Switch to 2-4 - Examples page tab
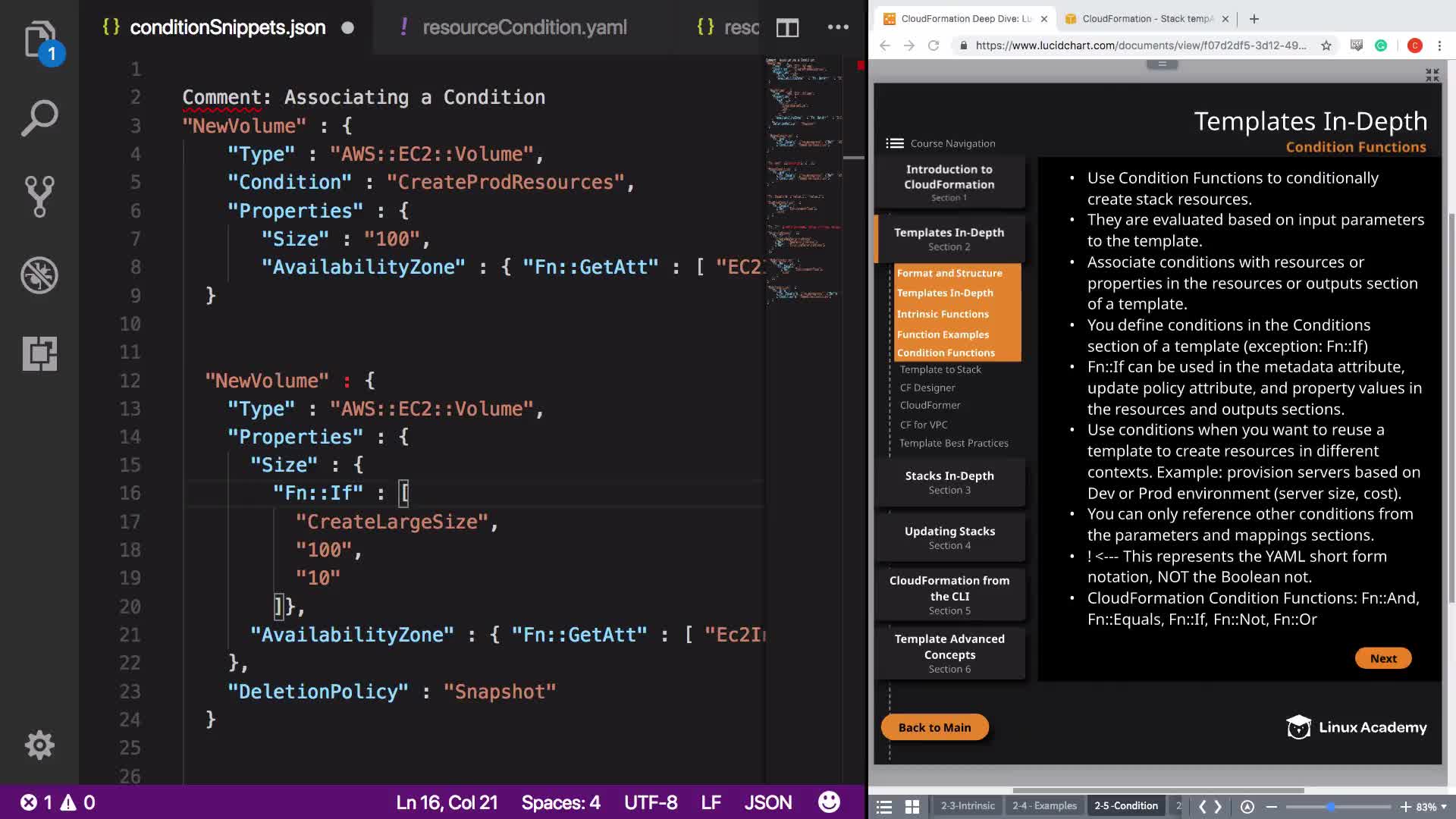This screenshot has width=1456, height=819. click(1044, 806)
